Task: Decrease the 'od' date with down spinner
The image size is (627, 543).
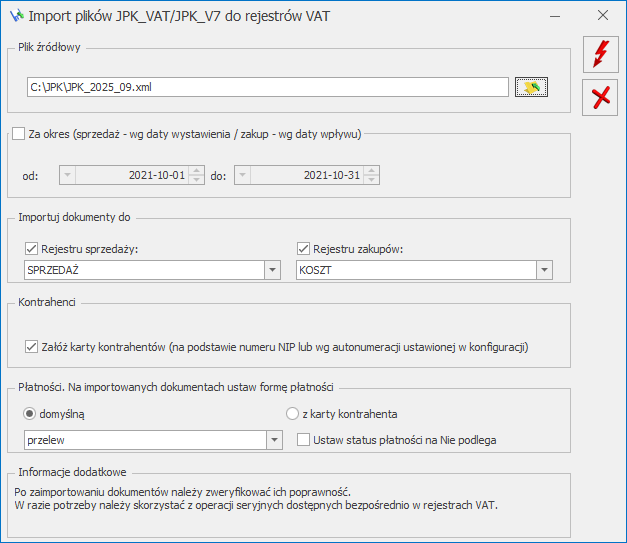Action: 196,180
